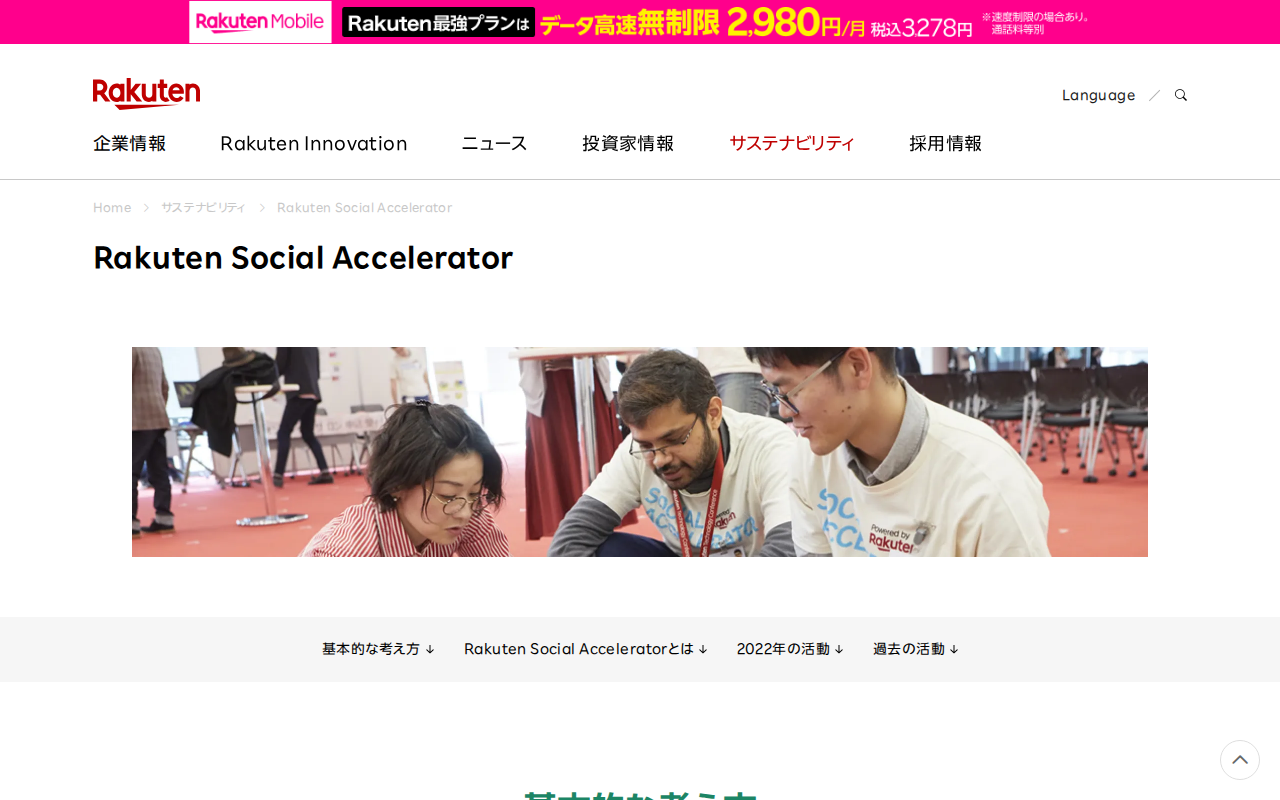Click the Rakuten Social Accelerator breadcrumb text

tap(364, 207)
